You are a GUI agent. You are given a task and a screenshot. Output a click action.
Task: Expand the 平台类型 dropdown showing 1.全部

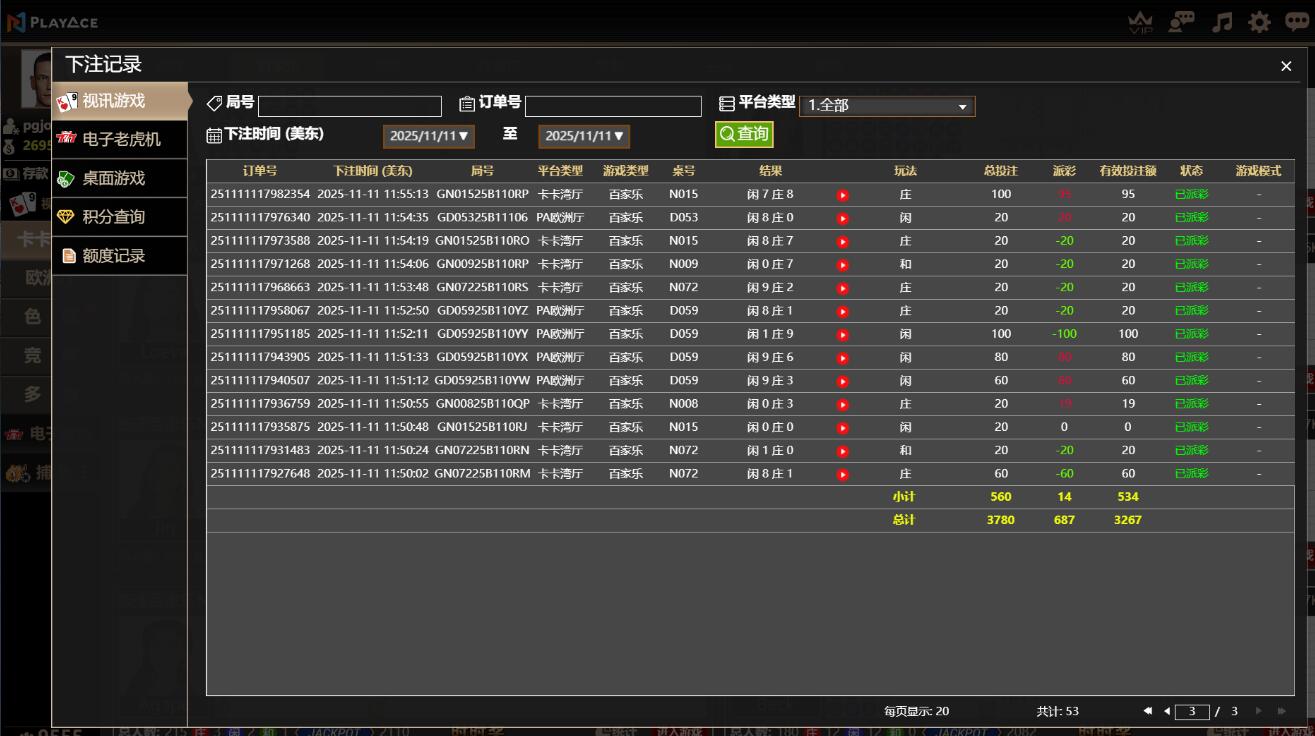click(x=886, y=106)
